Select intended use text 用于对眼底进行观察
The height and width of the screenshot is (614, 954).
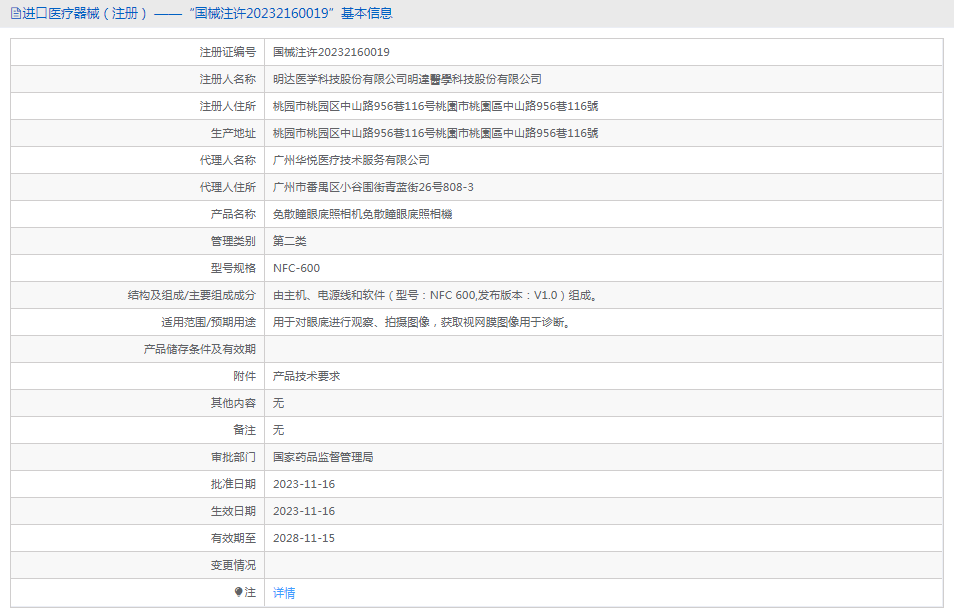pos(422,322)
